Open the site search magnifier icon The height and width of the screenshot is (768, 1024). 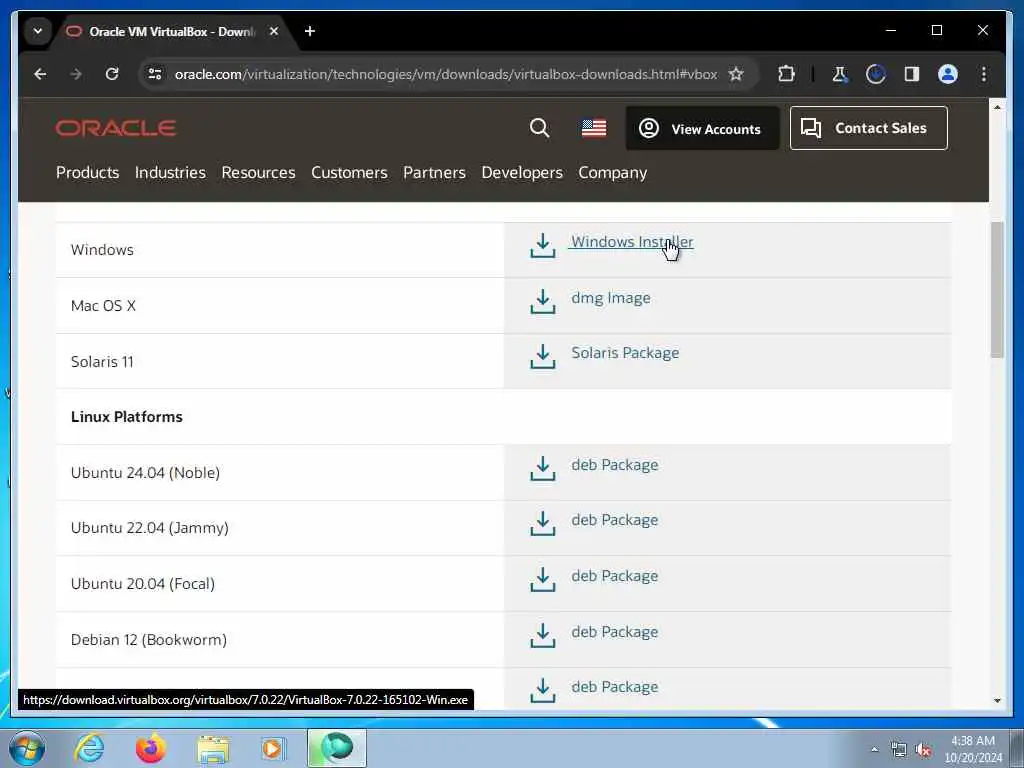539,128
